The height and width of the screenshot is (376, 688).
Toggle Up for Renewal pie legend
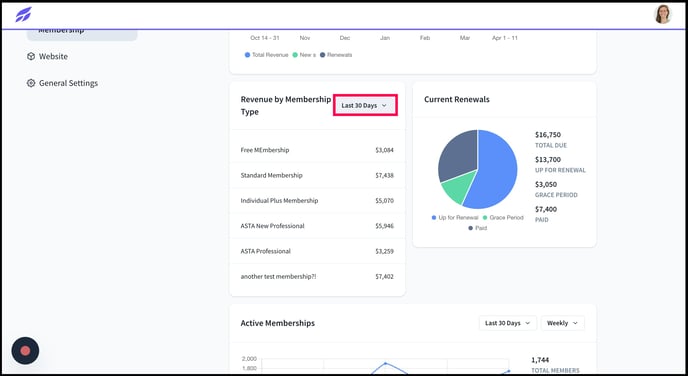click(x=455, y=218)
